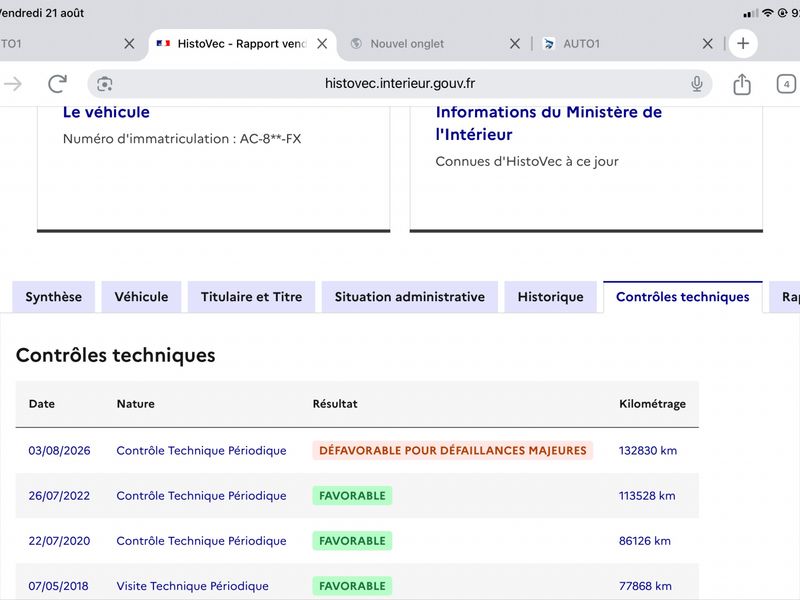Click the 26/07/2022 inspection date row
Image resolution: width=800 pixels, height=600 pixels.
tap(357, 495)
